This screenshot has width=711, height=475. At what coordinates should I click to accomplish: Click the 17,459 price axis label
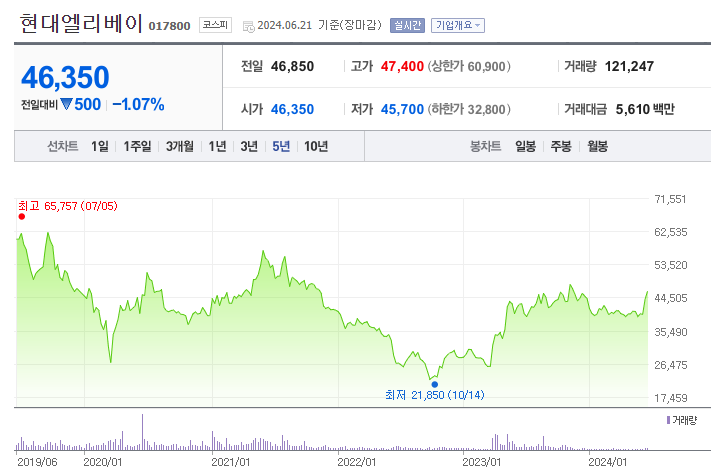click(671, 398)
